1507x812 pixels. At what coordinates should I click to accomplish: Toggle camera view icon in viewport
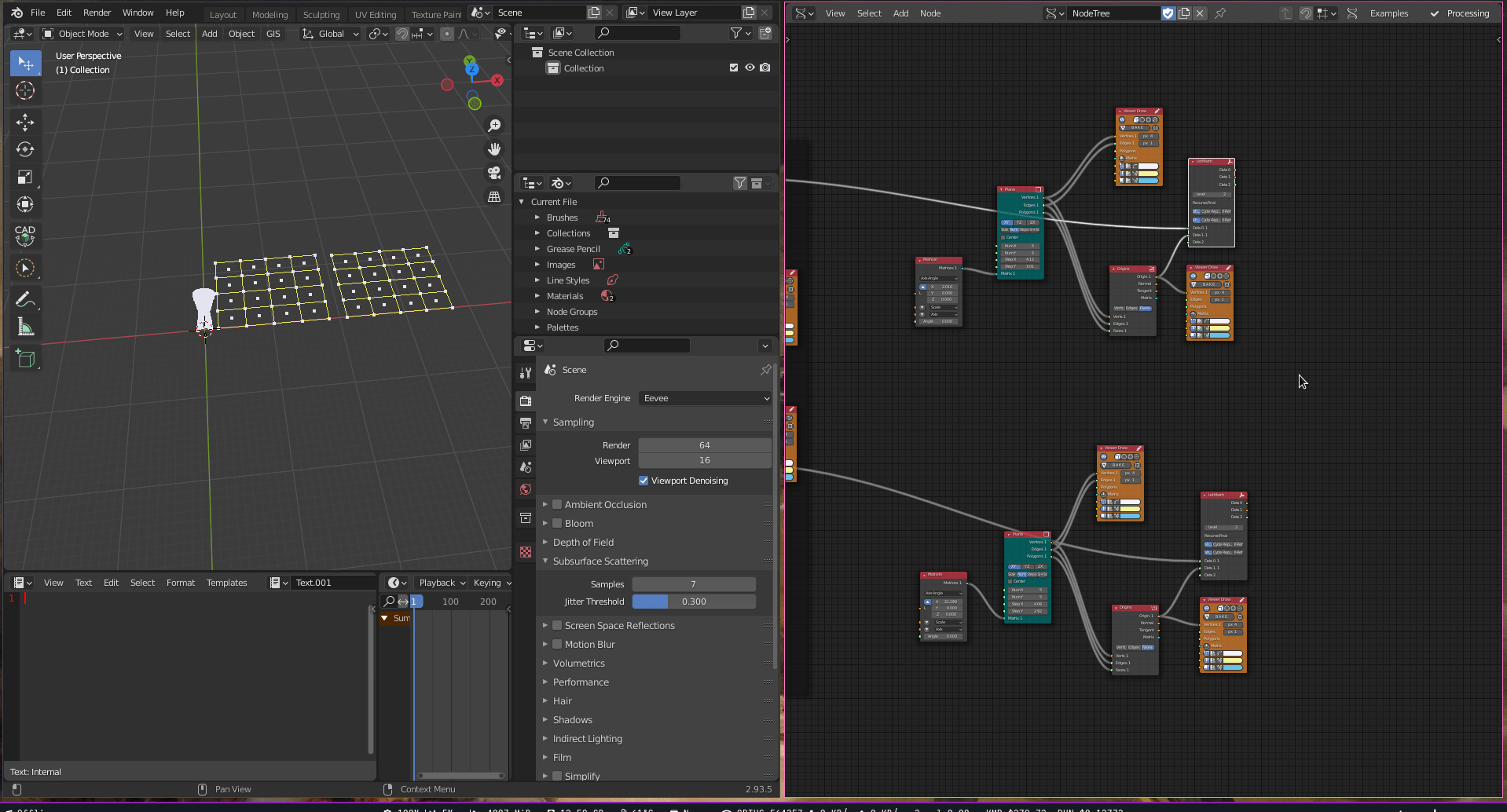(494, 173)
